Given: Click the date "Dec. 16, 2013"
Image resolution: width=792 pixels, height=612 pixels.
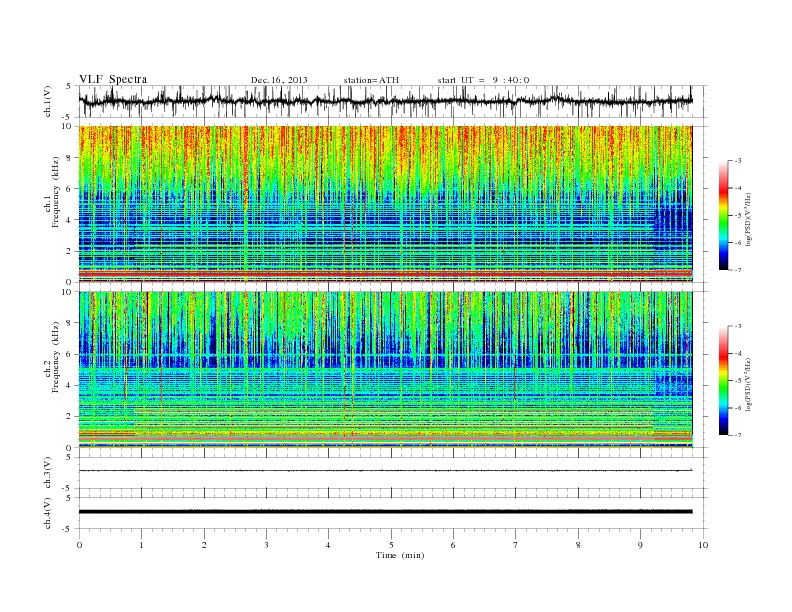Looking at the screenshot, I should click(279, 80).
